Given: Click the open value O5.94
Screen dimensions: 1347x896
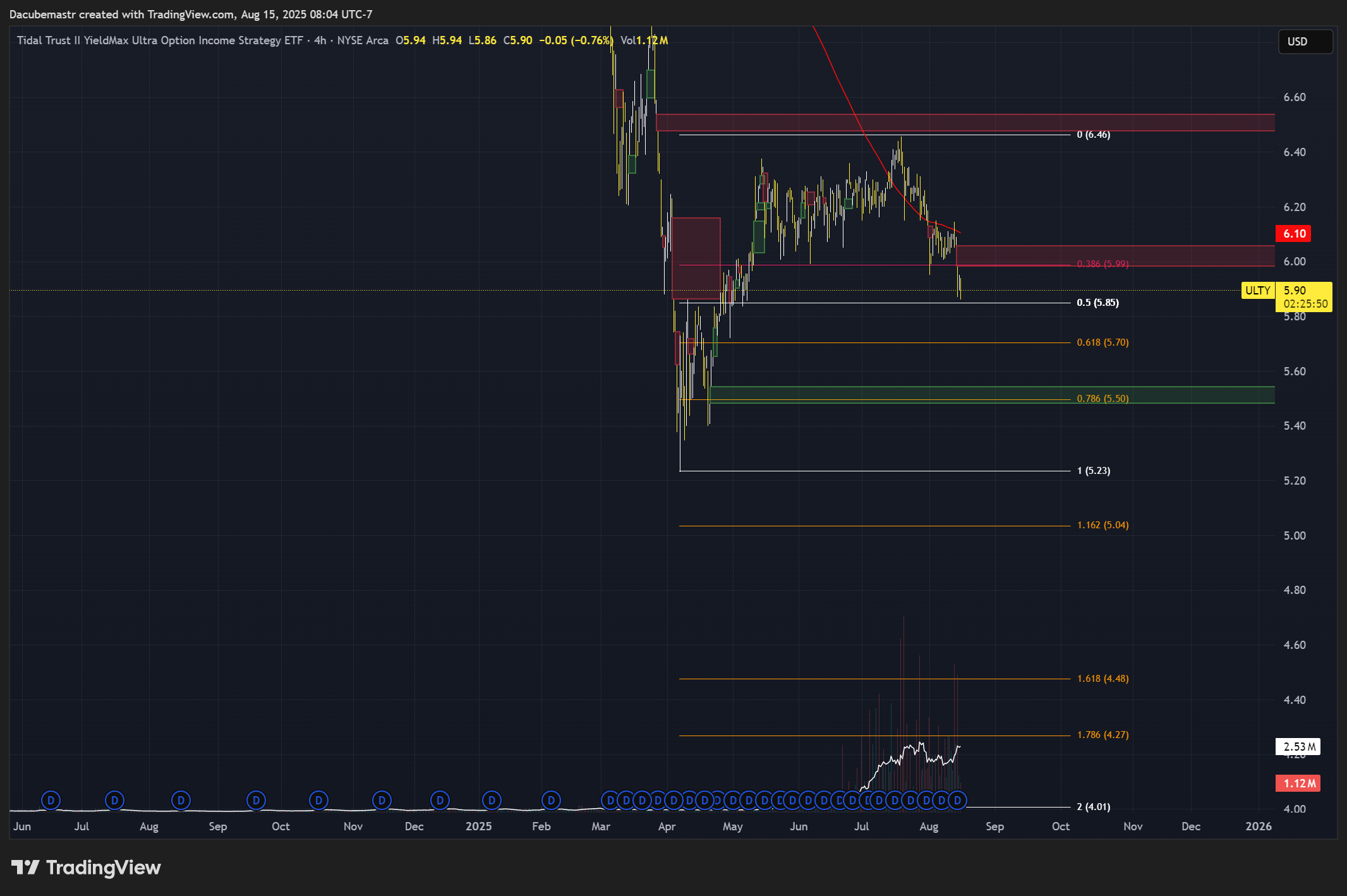Looking at the screenshot, I should point(411,40).
